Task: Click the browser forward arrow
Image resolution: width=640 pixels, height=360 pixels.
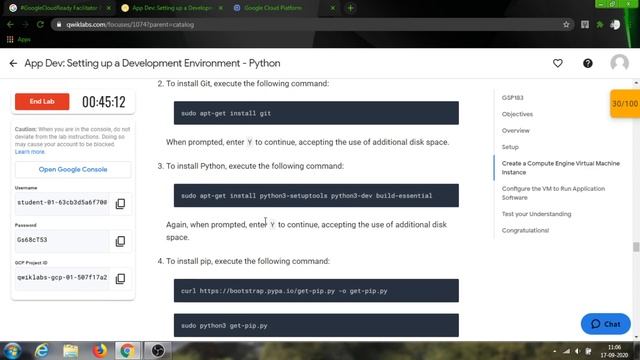Action: point(25,24)
